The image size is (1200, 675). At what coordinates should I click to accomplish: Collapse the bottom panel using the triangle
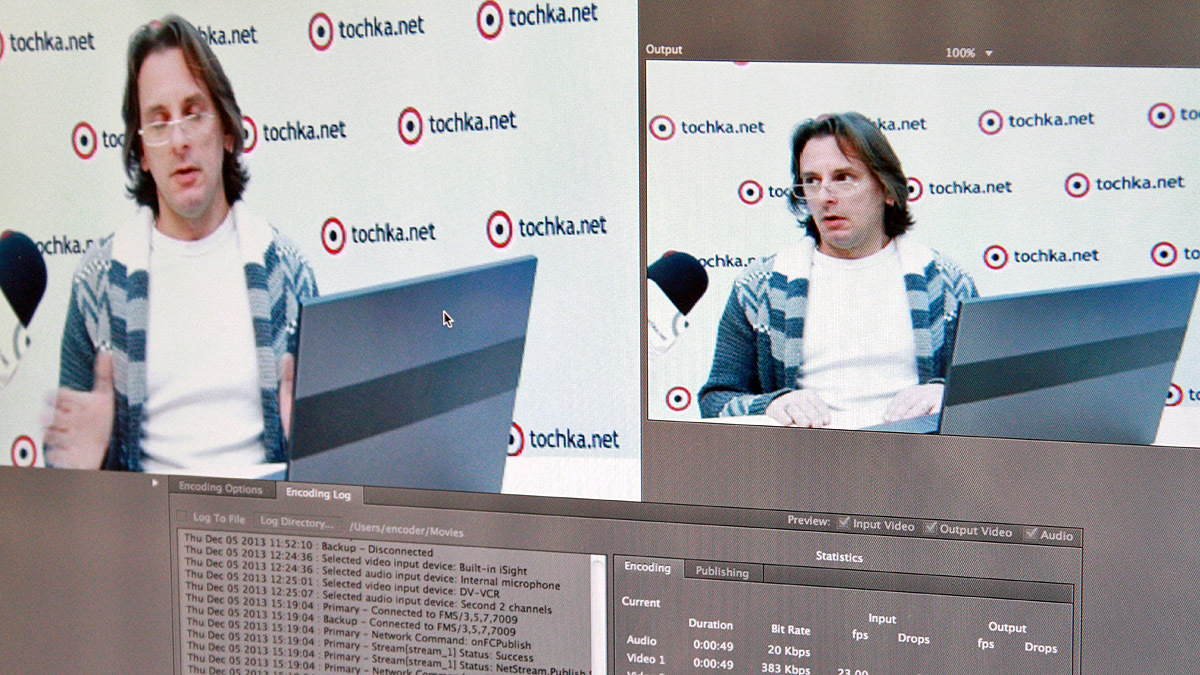point(155,483)
